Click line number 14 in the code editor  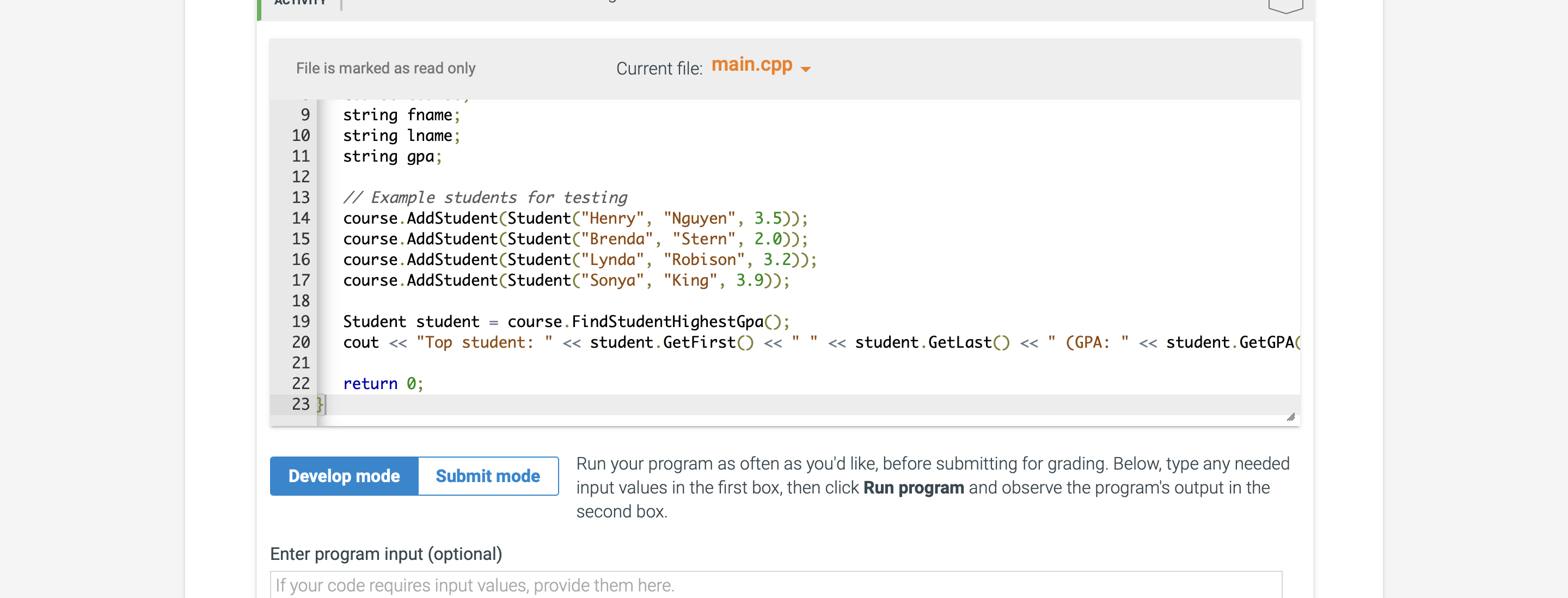coord(301,218)
